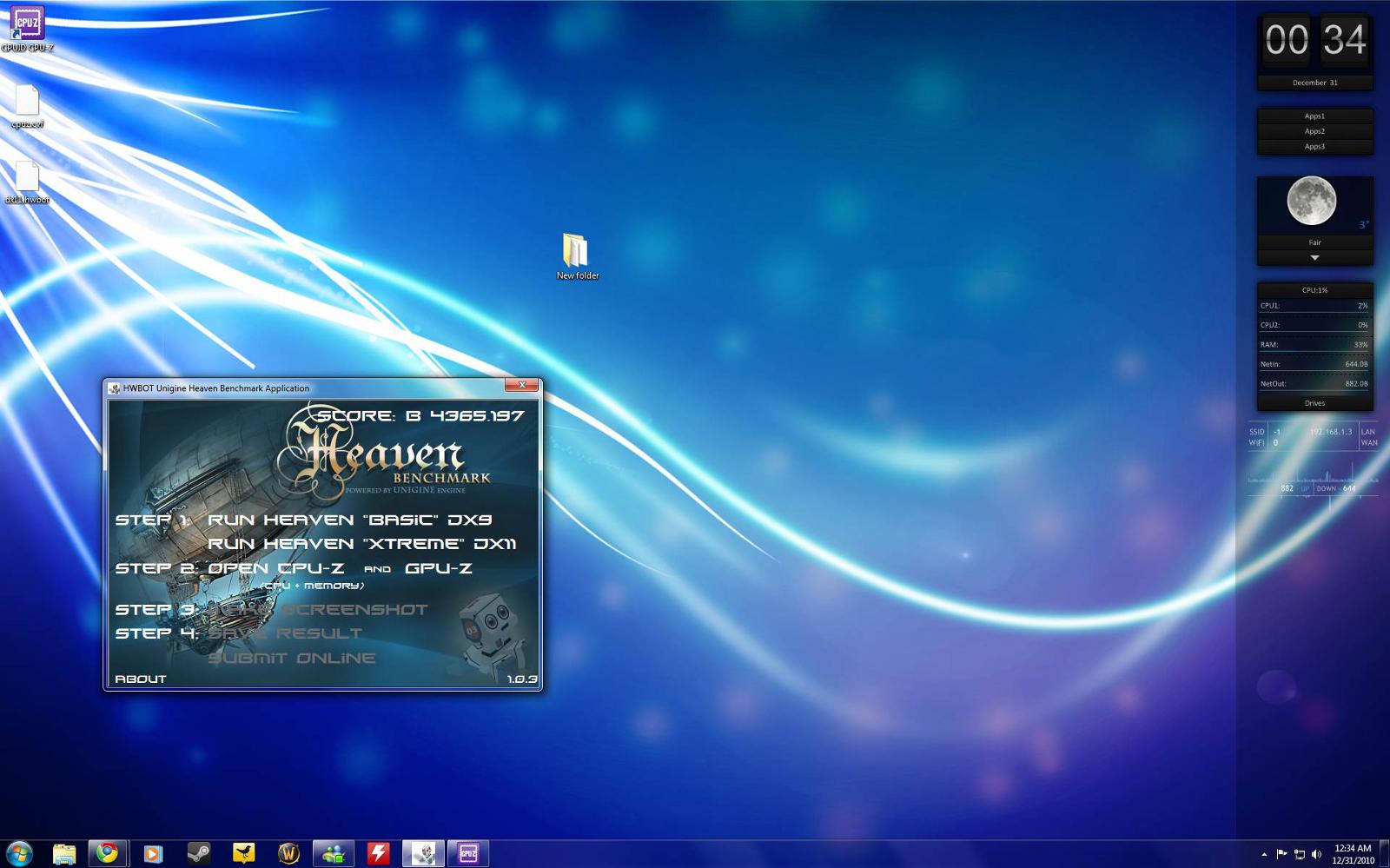The width and height of the screenshot is (1390, 868).
Task: Open the CPUID CPU-Z desktop shortcut
Action: click(x=27, y=29)
